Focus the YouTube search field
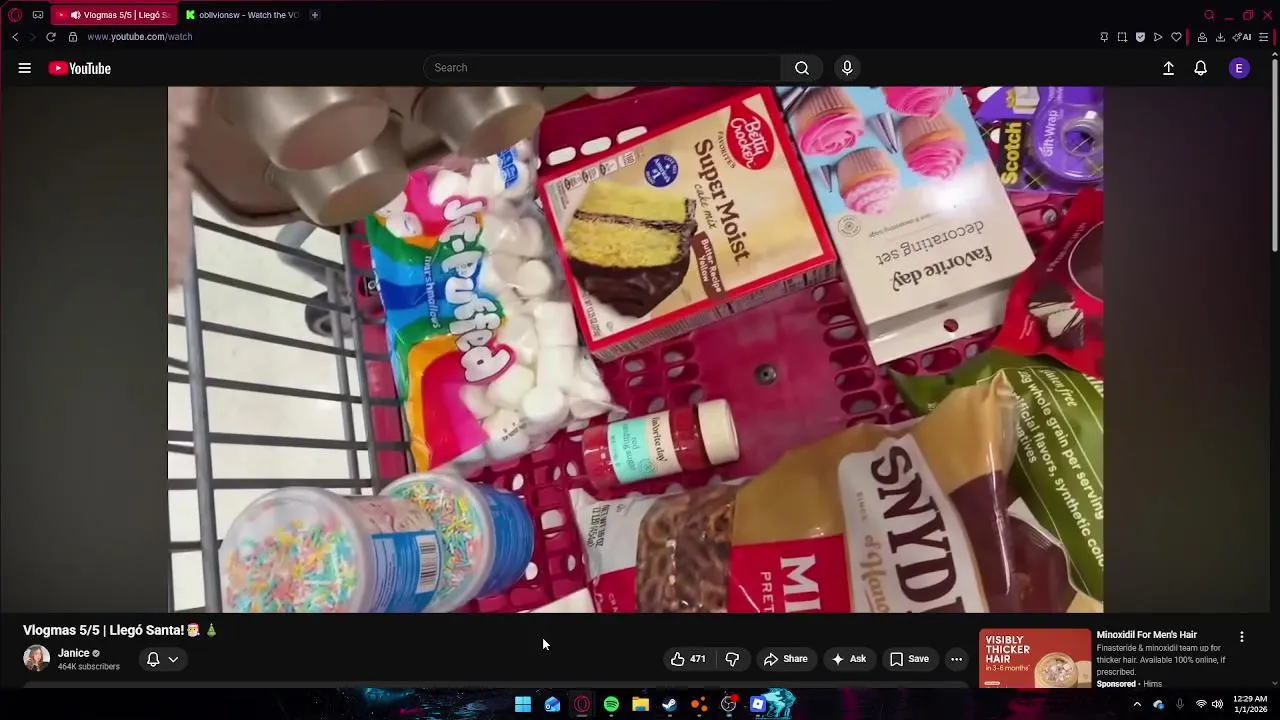This screenshot has width=1280, height=720. coord(602,68)
